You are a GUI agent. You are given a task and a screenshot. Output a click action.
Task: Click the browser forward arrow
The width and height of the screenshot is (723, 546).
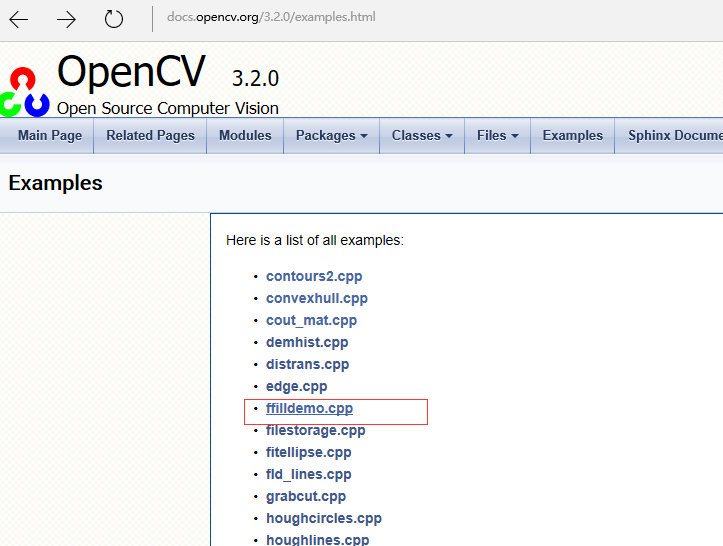[x=66, y=18]
